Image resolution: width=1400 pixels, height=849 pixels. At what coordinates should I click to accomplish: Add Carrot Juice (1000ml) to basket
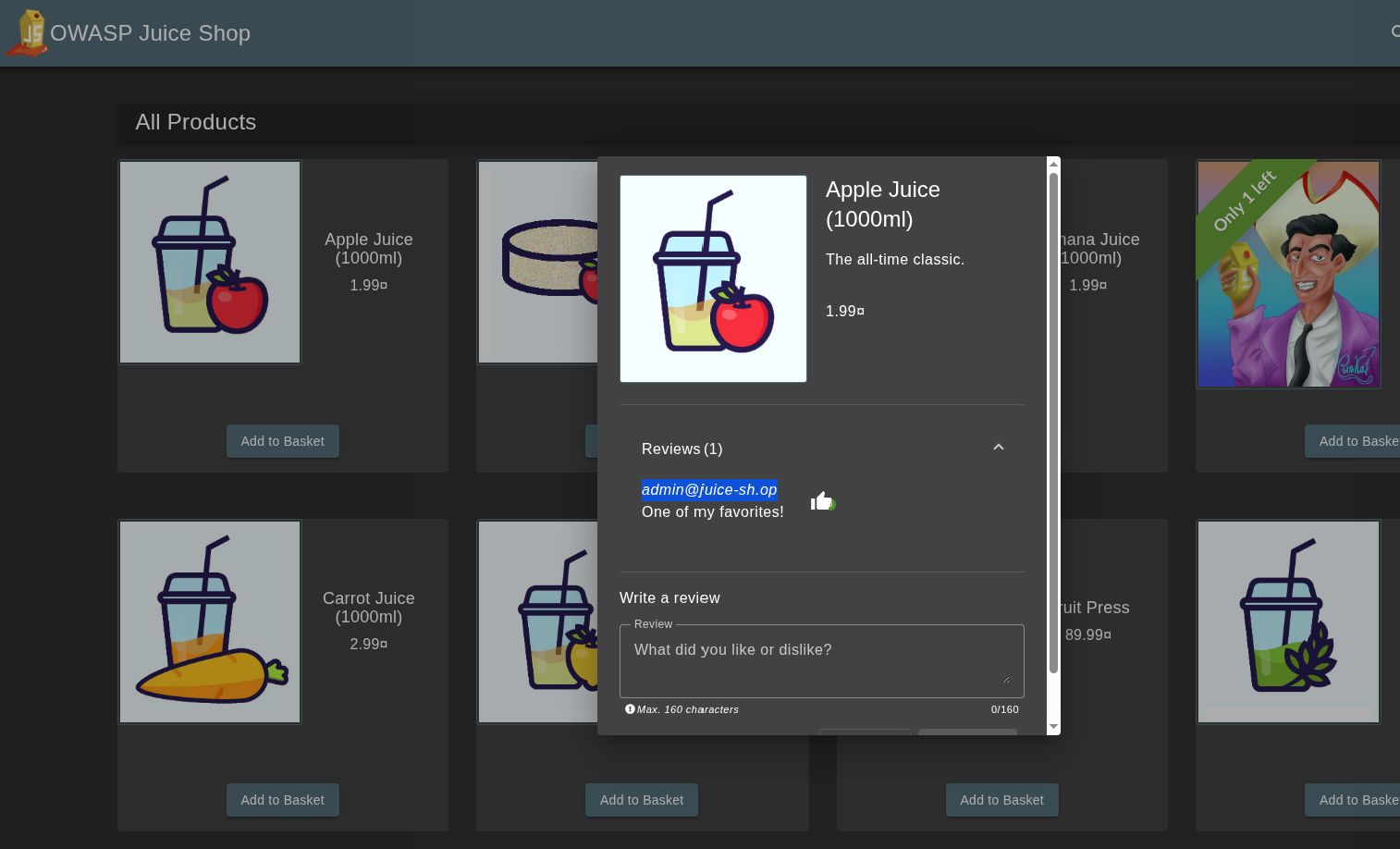(x=282, y=800)
